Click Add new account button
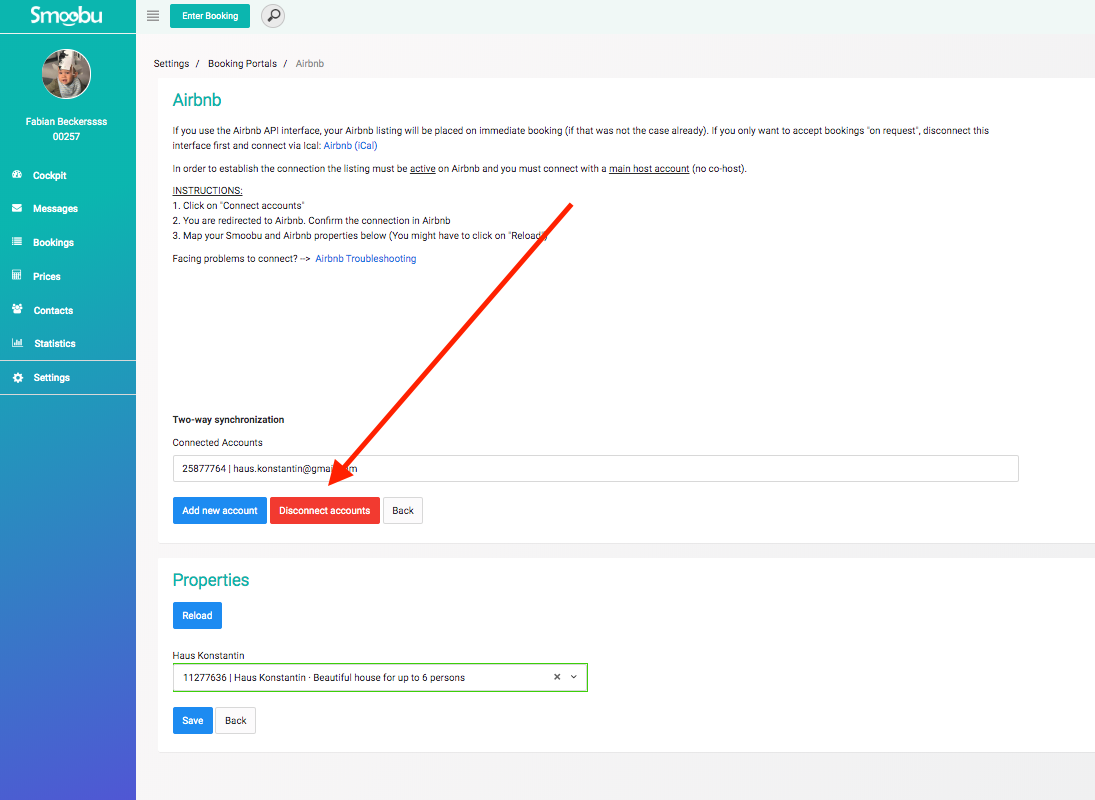1095x800 pixels. (x=220, y=510)
